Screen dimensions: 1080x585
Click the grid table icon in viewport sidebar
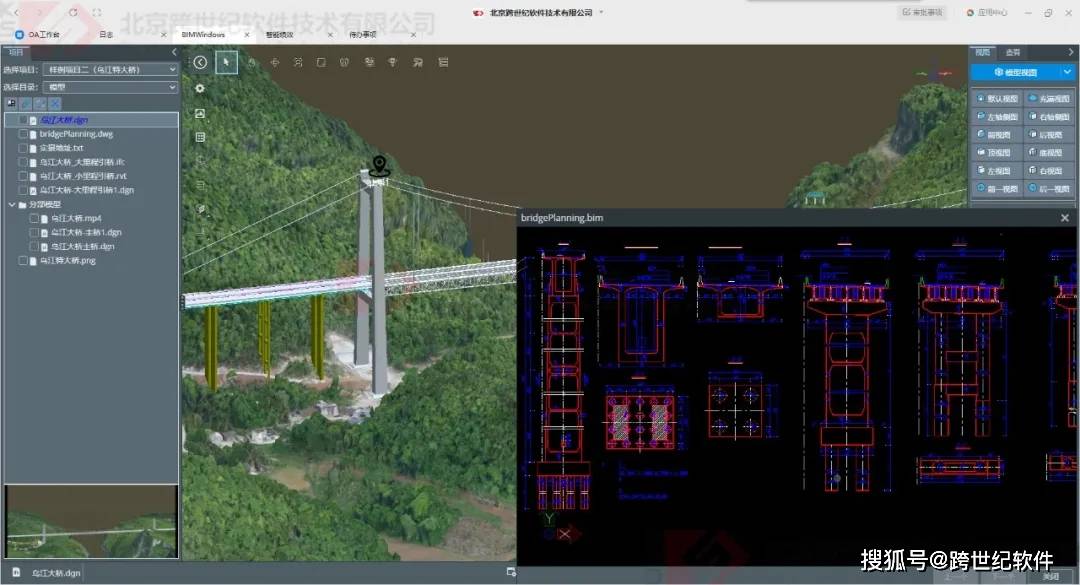pos(200,137)
